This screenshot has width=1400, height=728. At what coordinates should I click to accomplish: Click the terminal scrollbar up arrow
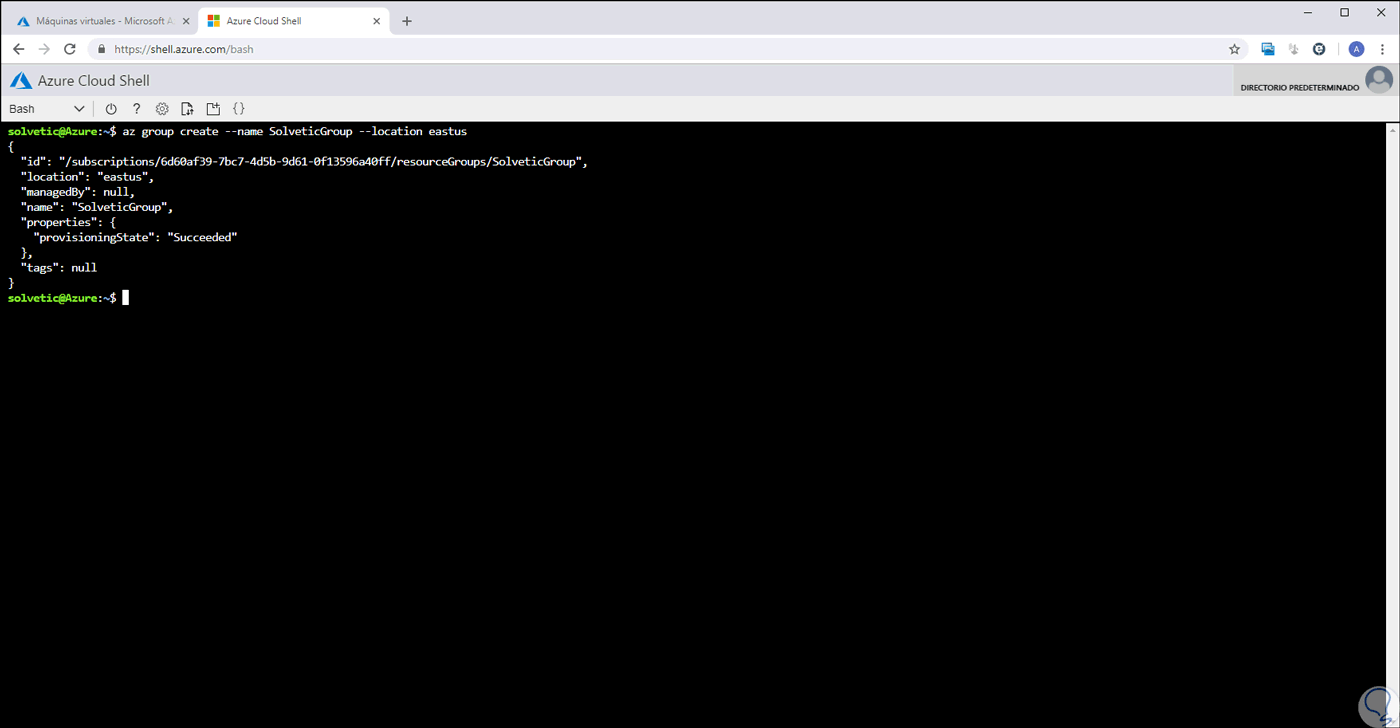1392,130
